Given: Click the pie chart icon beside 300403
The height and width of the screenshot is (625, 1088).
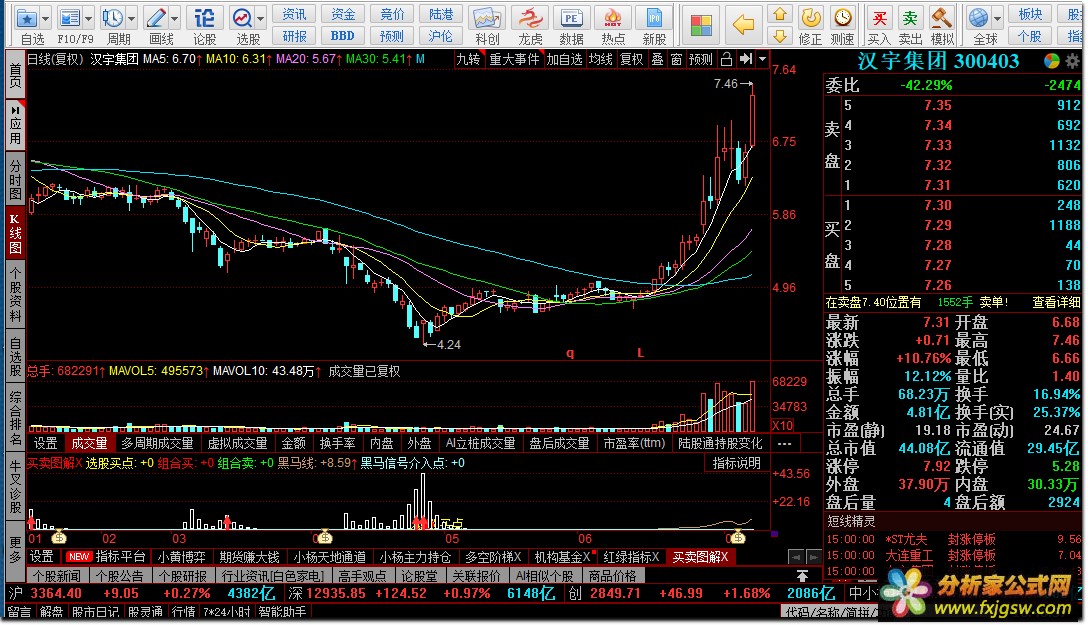Looking at the screenshot, I should [x=1052, y=61].
